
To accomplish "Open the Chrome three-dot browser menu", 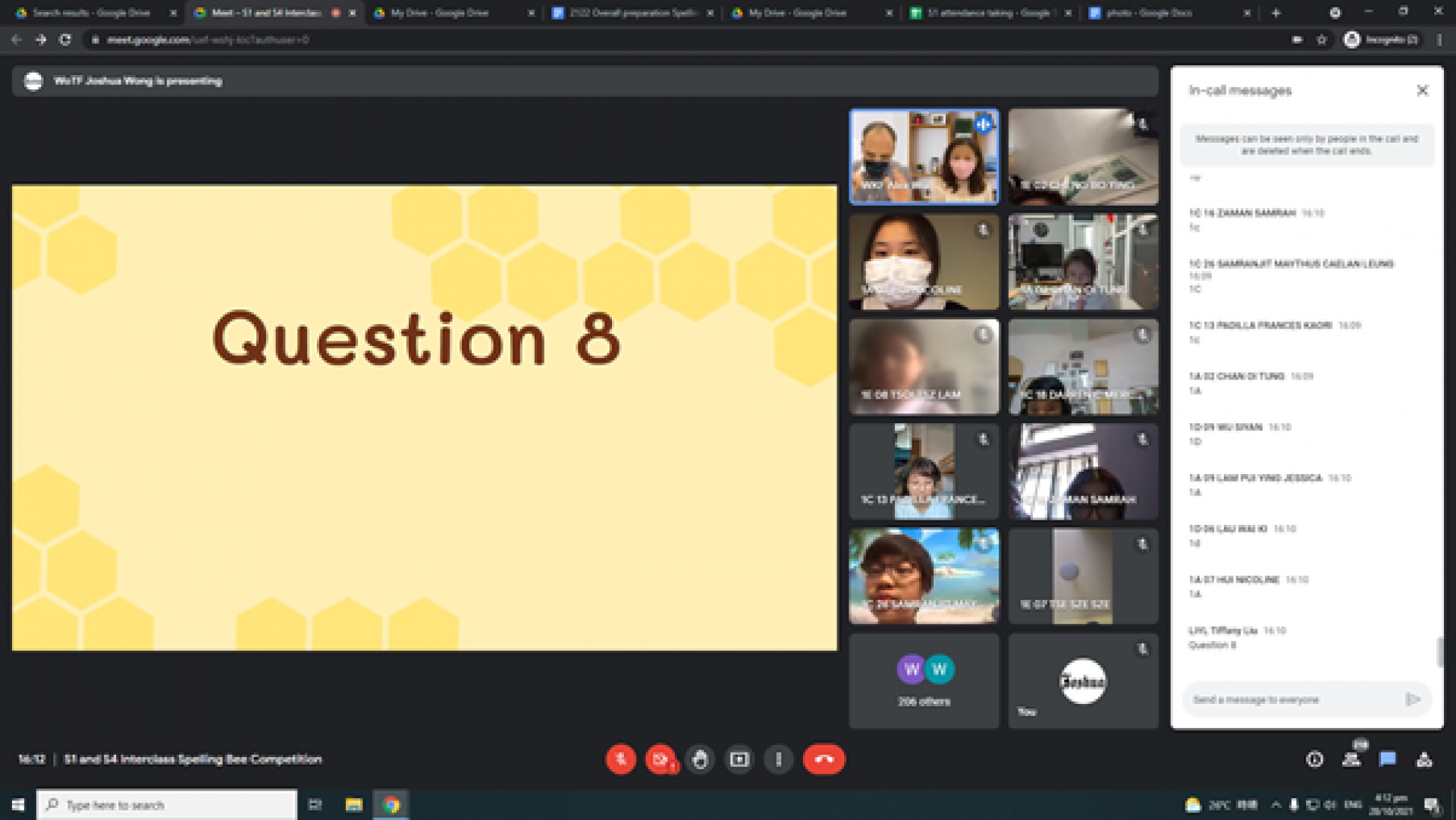I will pyautogui.click(x=1439, y=39).
